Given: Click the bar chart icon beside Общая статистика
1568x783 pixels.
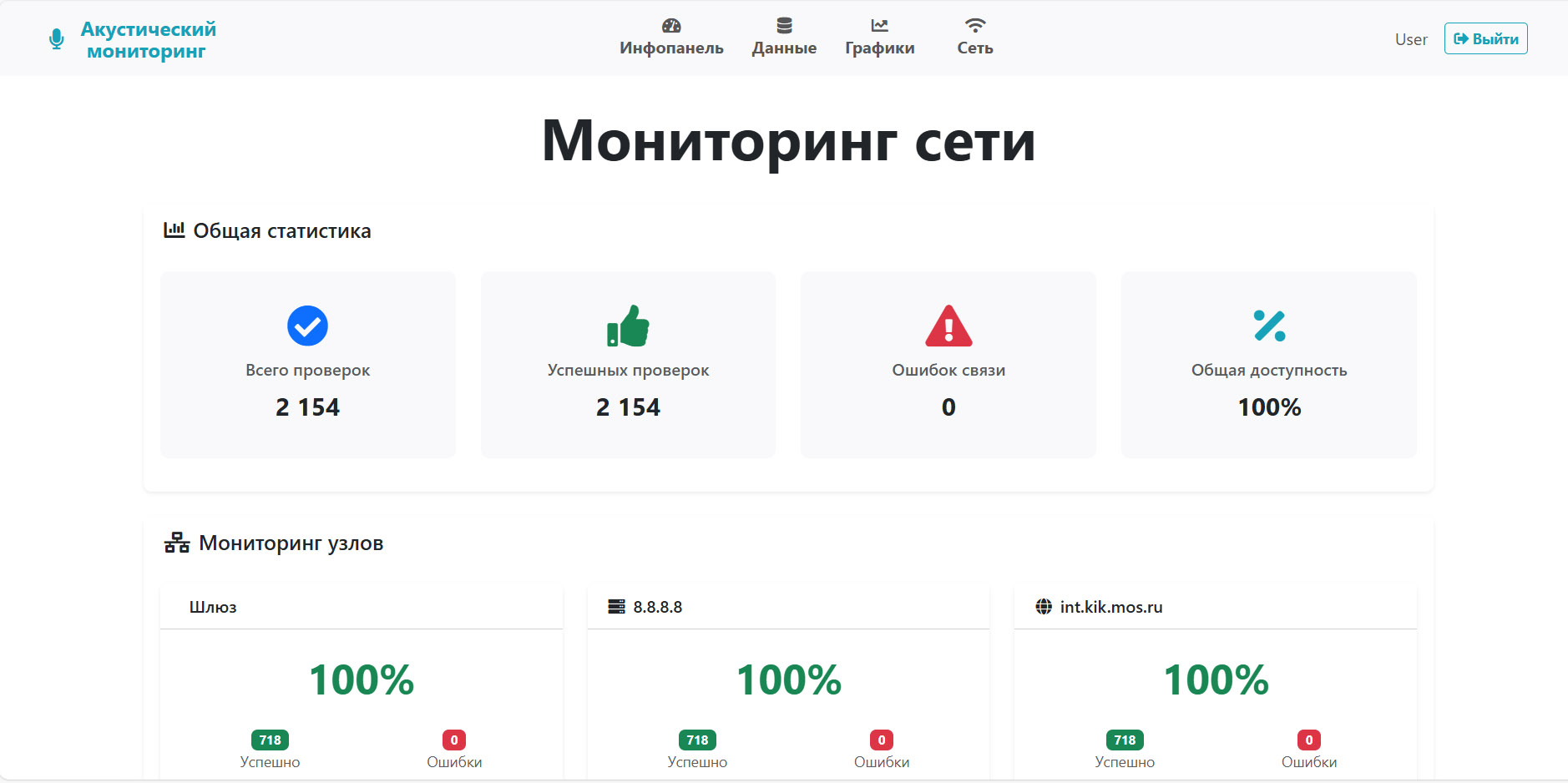Looking at the screenshot, I should pyautogui.click(x=174, y=230).
